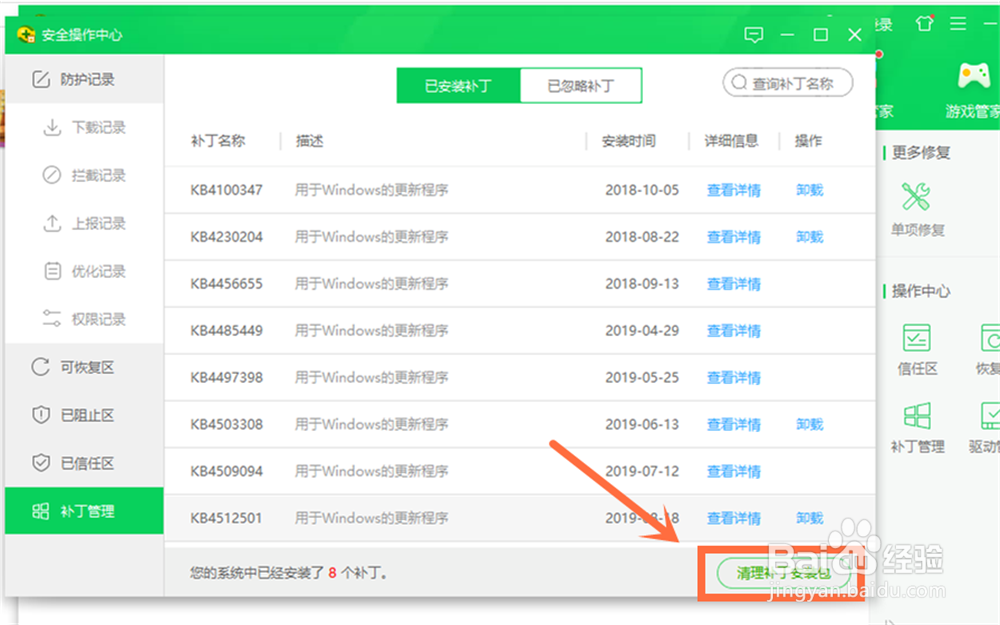The width and height of the screenshot is (1000, 625).
Task: Select the 已安装补丁 tab
Action: tap(458, 85)
